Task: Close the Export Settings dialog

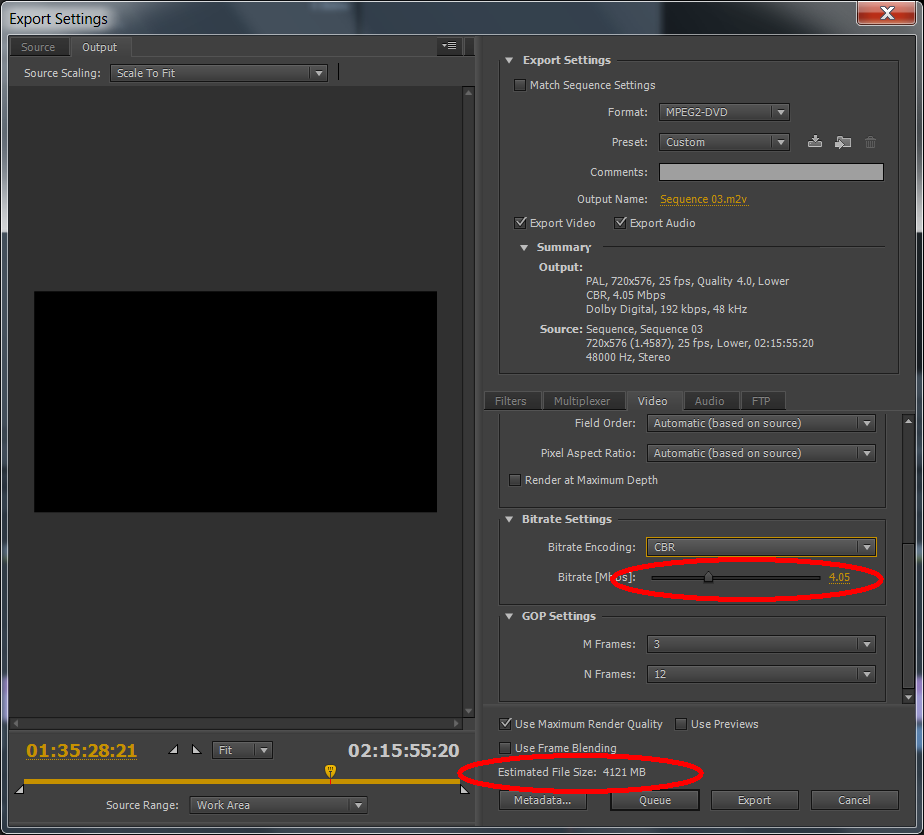Action: [886, 13]
